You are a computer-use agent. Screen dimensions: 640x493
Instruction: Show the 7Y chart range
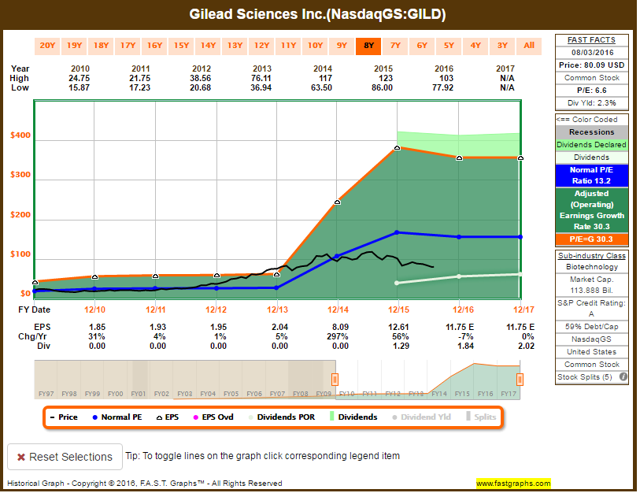[395, 46]
